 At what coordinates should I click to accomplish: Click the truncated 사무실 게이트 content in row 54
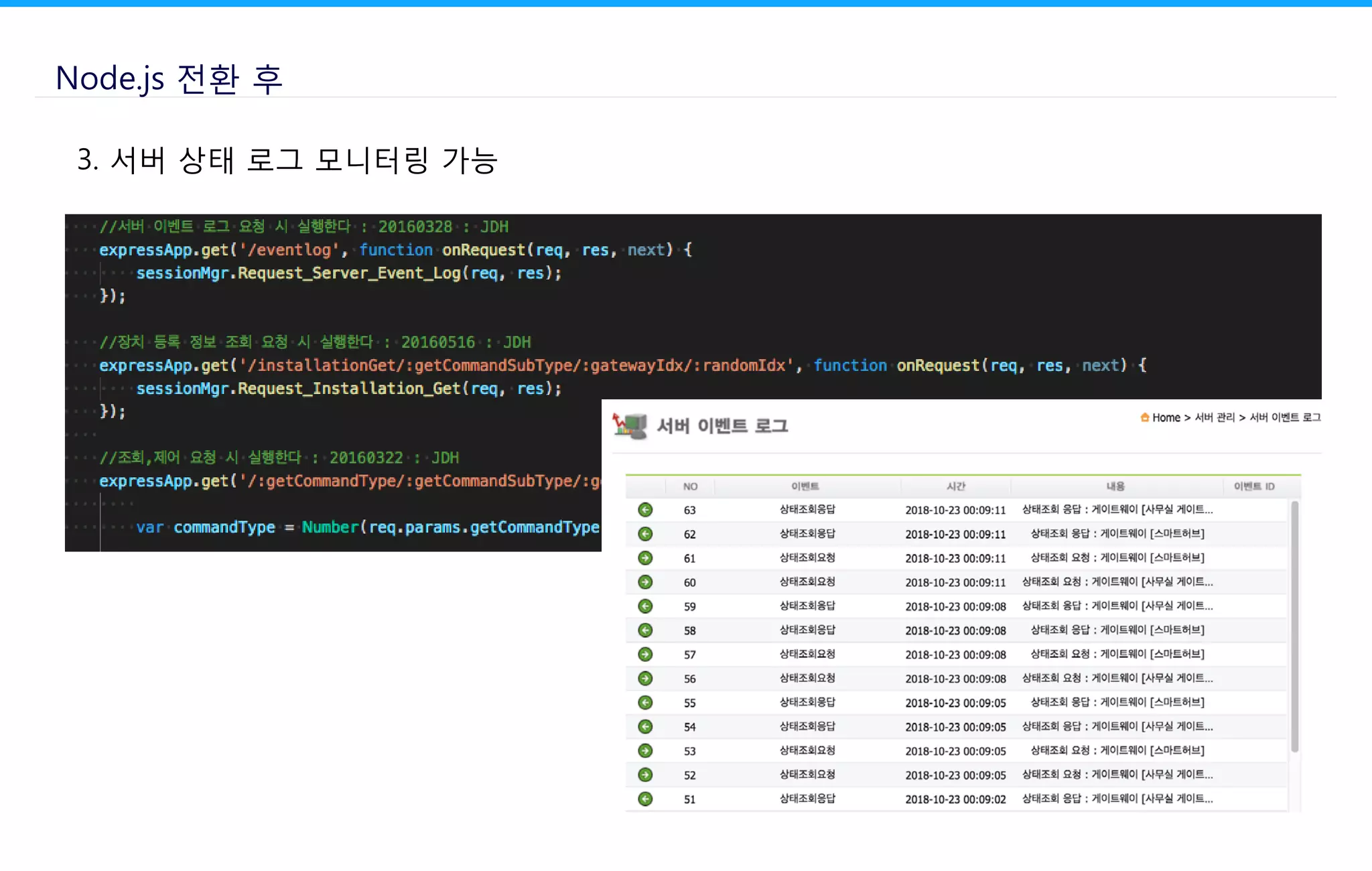click(x=1117, y=727)
